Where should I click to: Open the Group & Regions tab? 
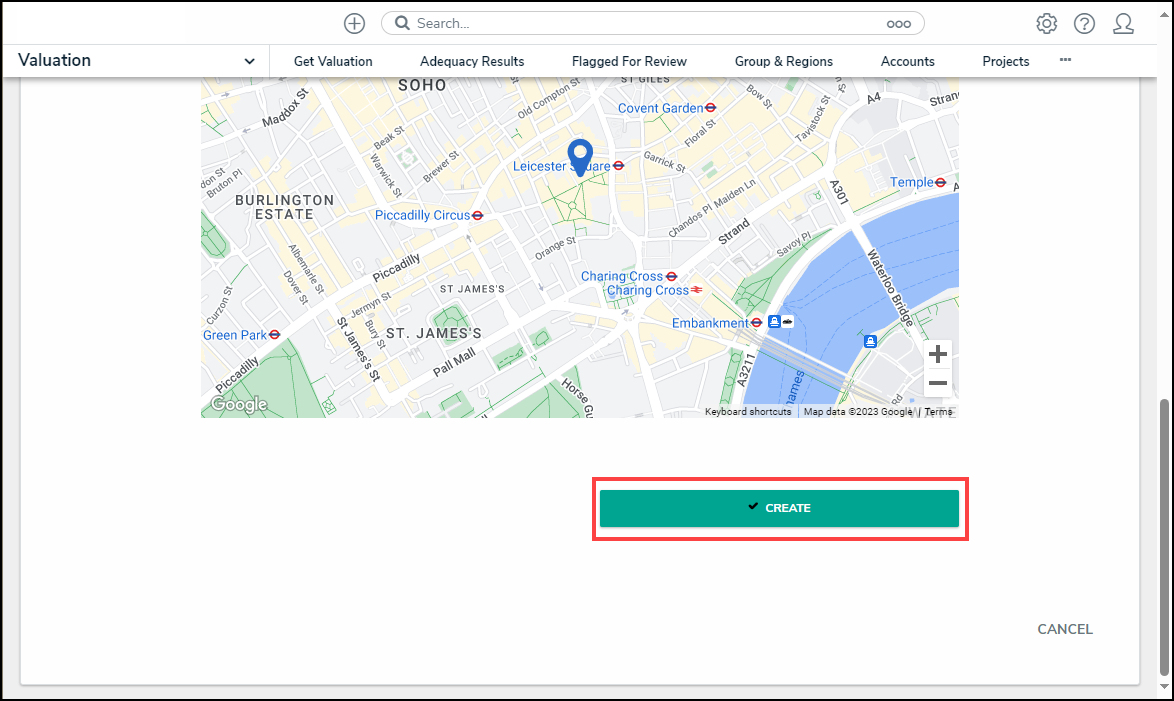(783, 61)
